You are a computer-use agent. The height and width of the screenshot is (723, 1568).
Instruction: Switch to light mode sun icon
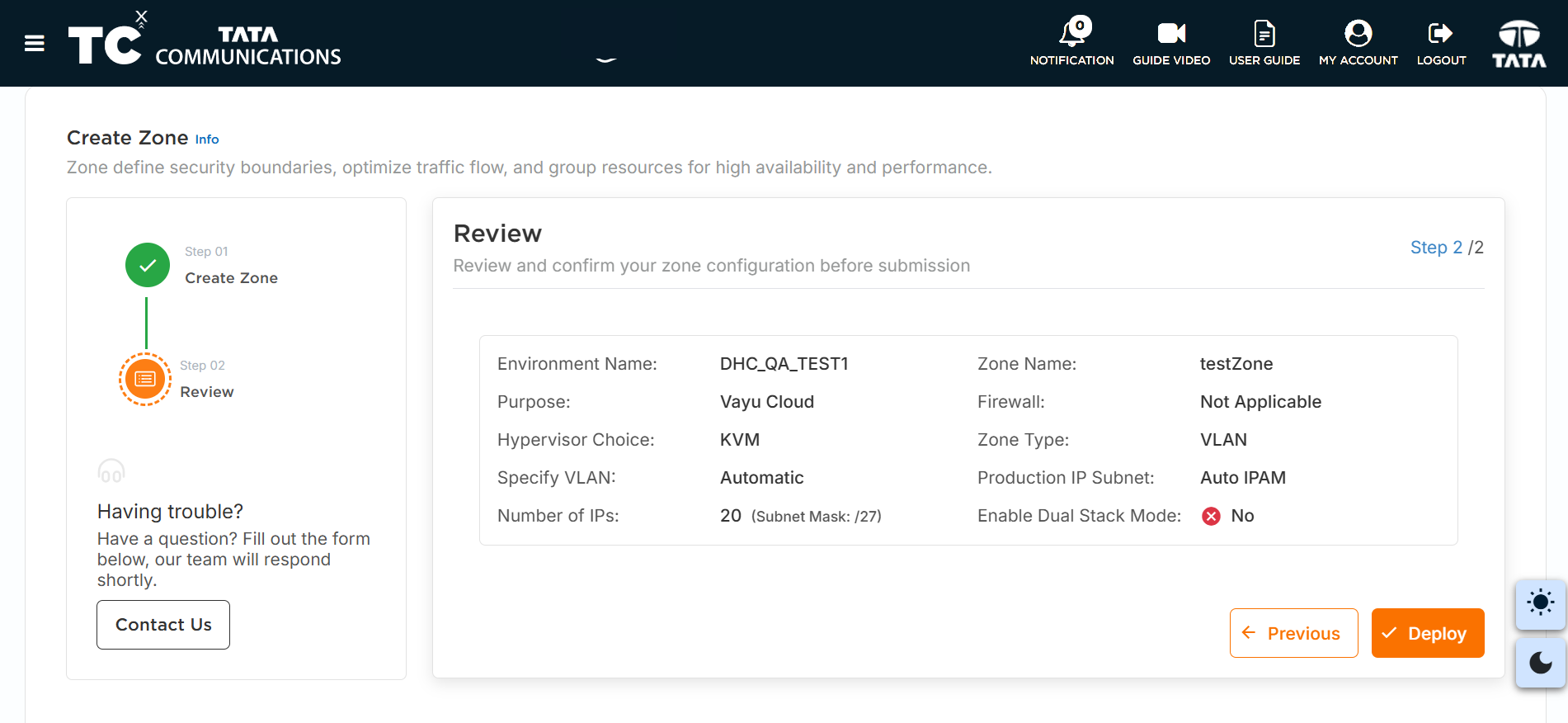[1541, 602]
